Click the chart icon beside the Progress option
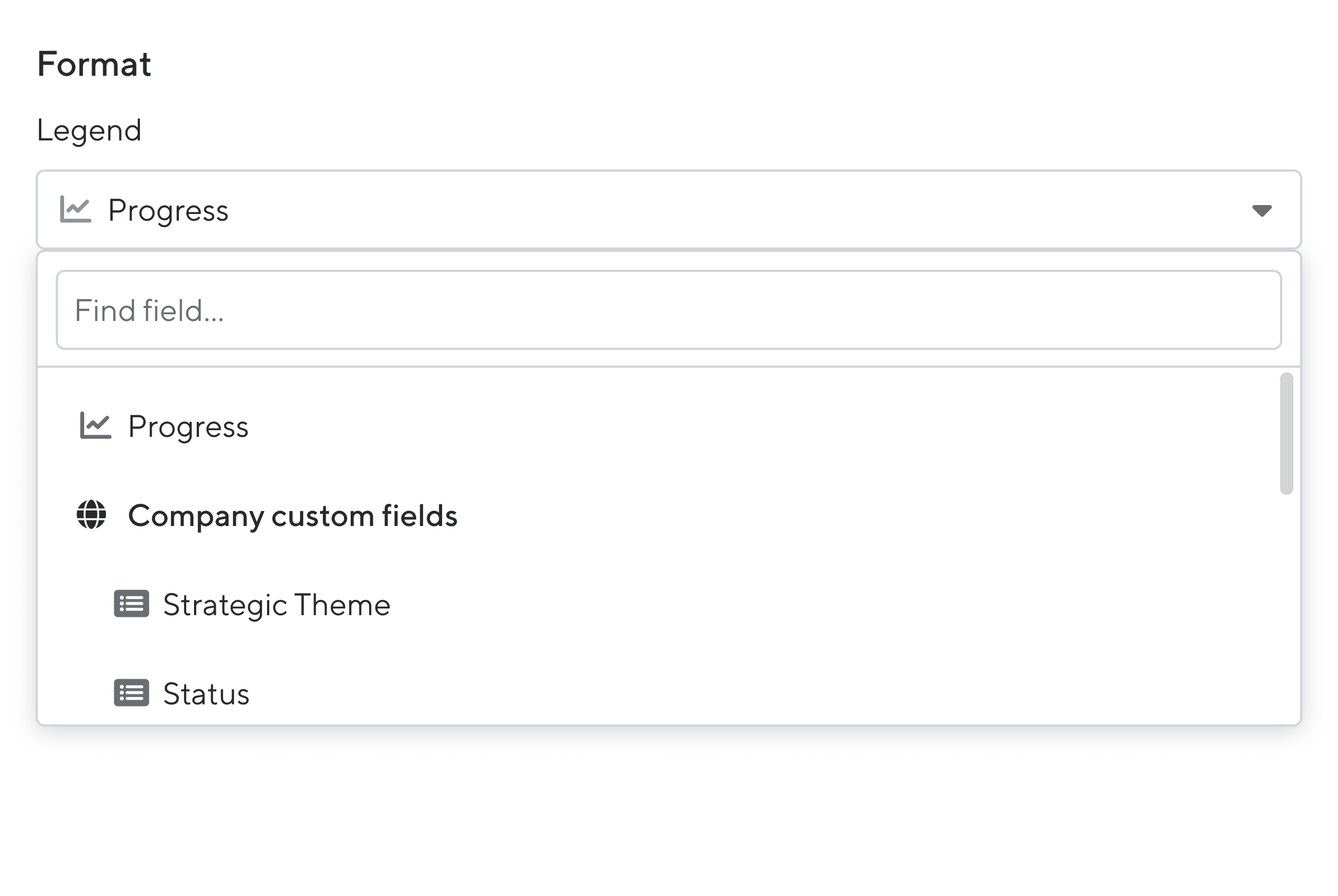 95,426
